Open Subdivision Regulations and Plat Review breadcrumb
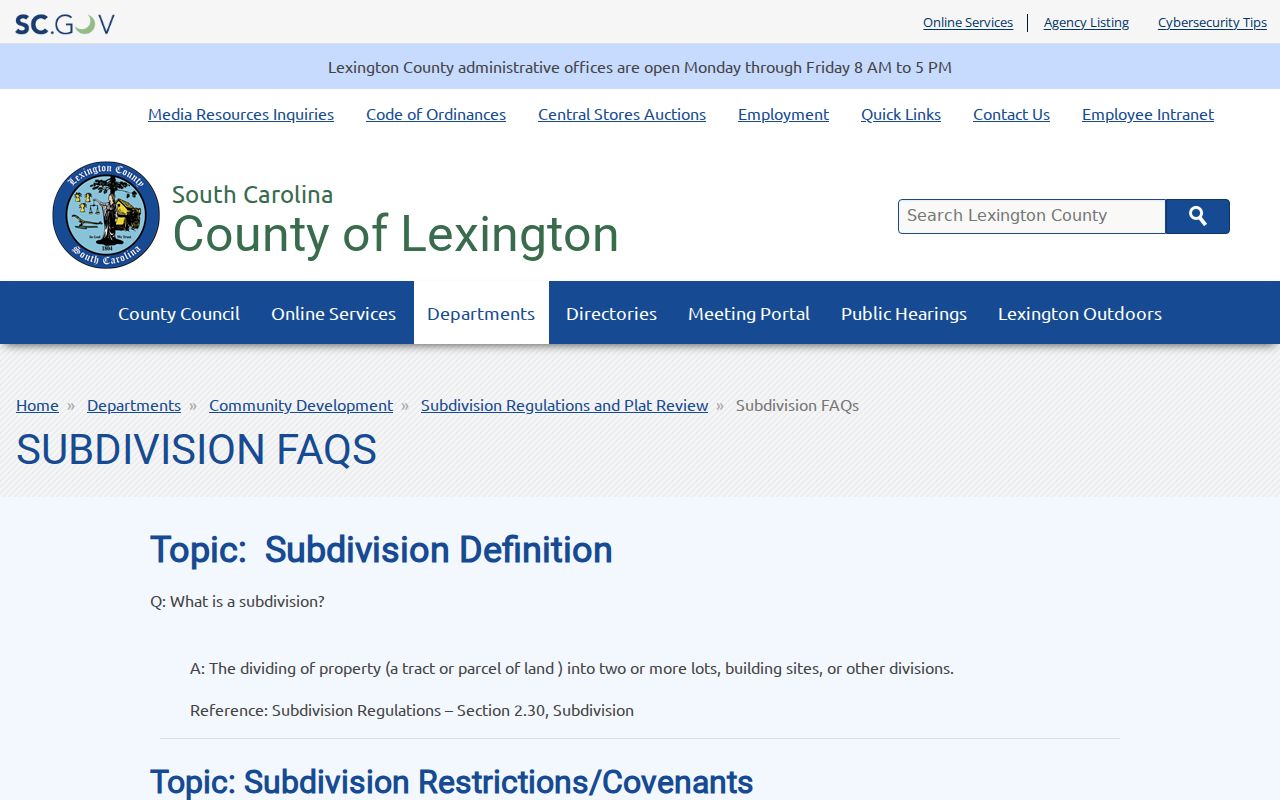Viewport: 1280px width, 800px height. [x=564, y=405]
